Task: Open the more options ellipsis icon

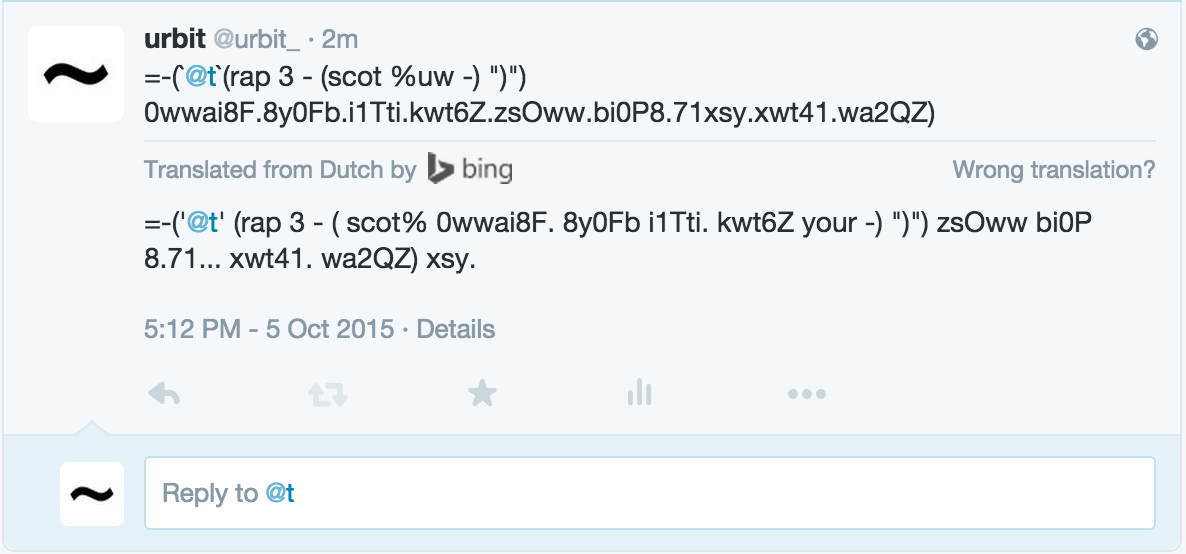Action: coord(806,394)
